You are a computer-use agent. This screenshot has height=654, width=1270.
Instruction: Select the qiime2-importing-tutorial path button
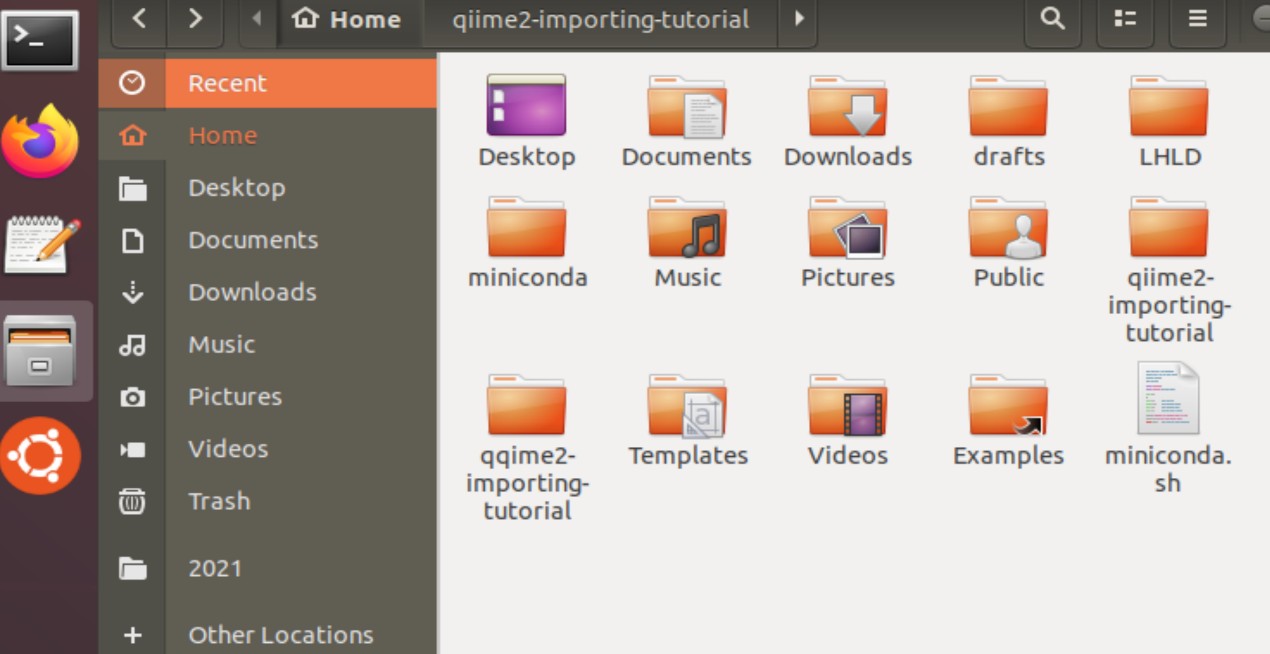click(x=599, y=19)
